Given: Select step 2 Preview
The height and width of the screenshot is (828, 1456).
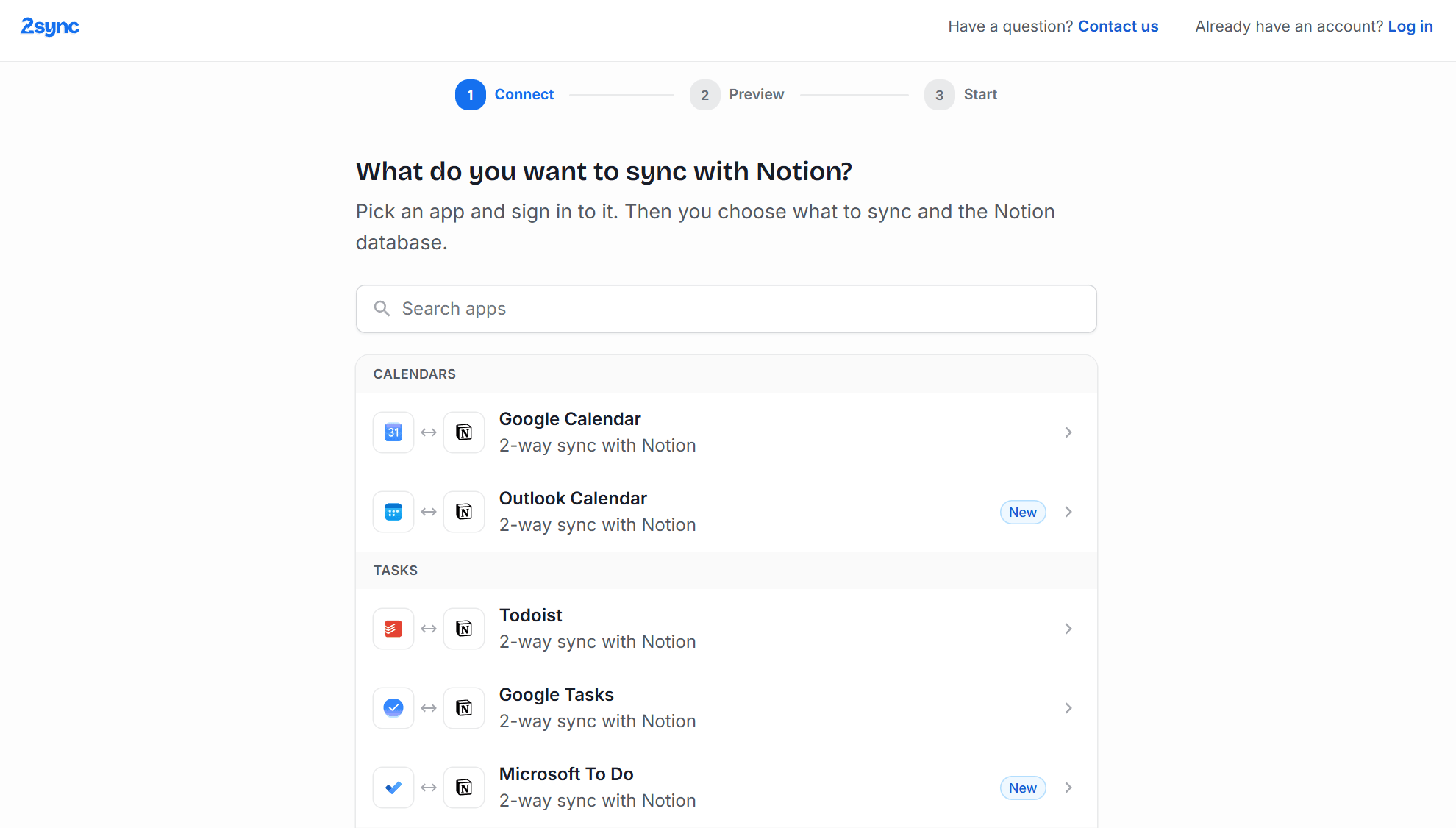Looking at the screenshot, I should [737, 95].
